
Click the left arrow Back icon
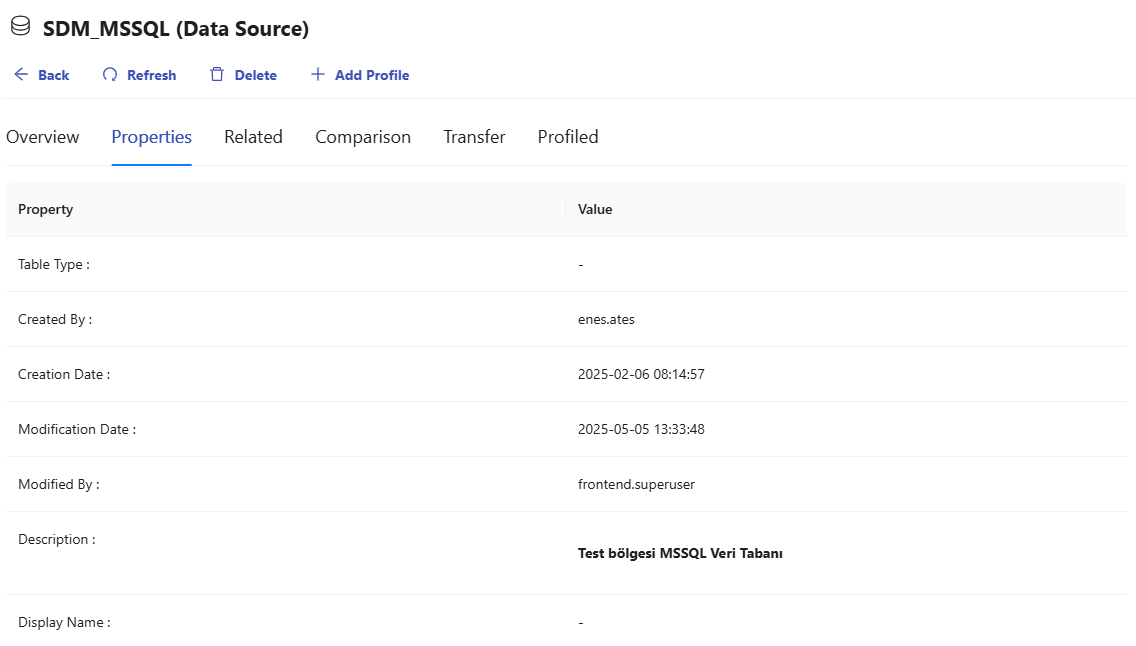coord(21,75)
